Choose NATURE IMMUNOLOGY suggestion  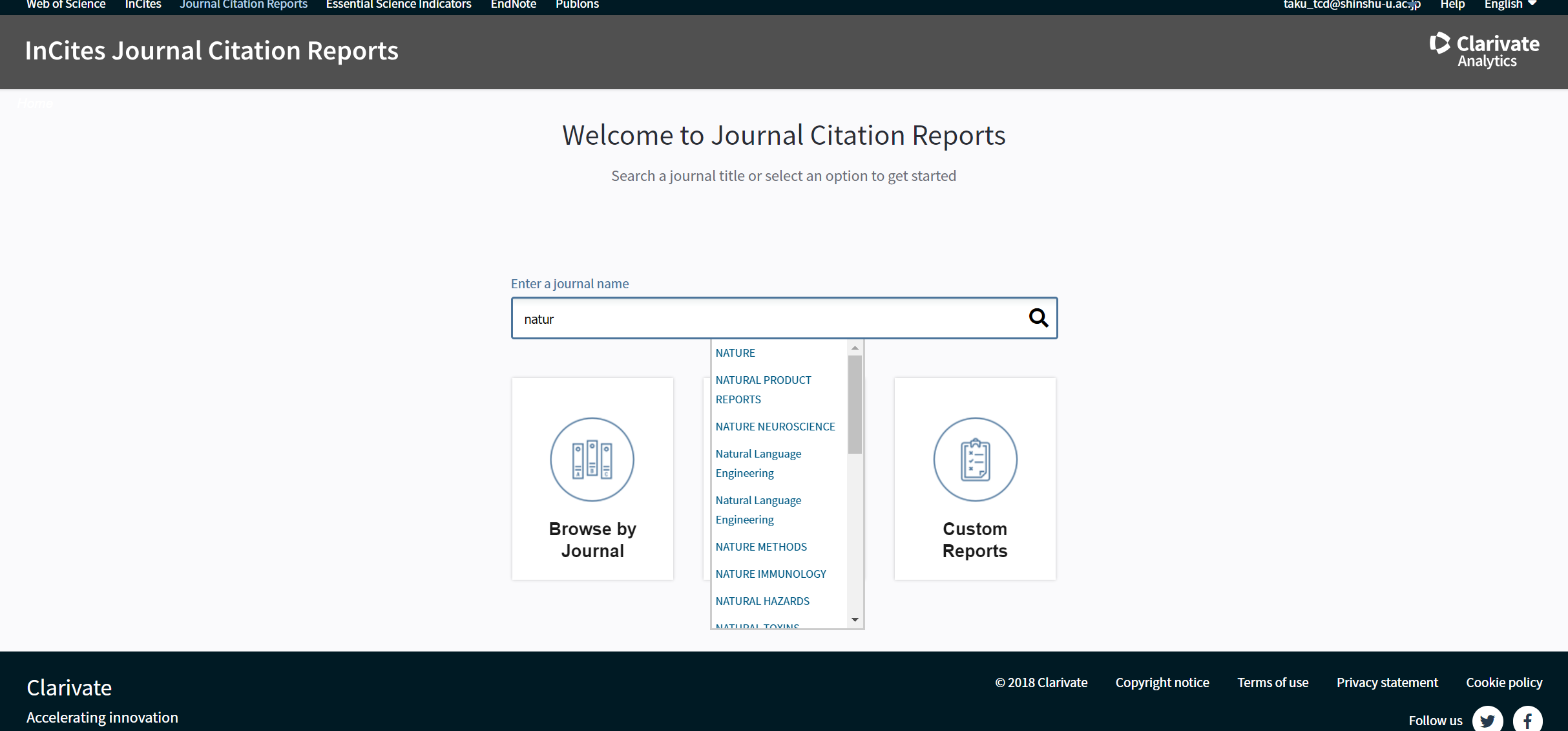coord(771,574)
